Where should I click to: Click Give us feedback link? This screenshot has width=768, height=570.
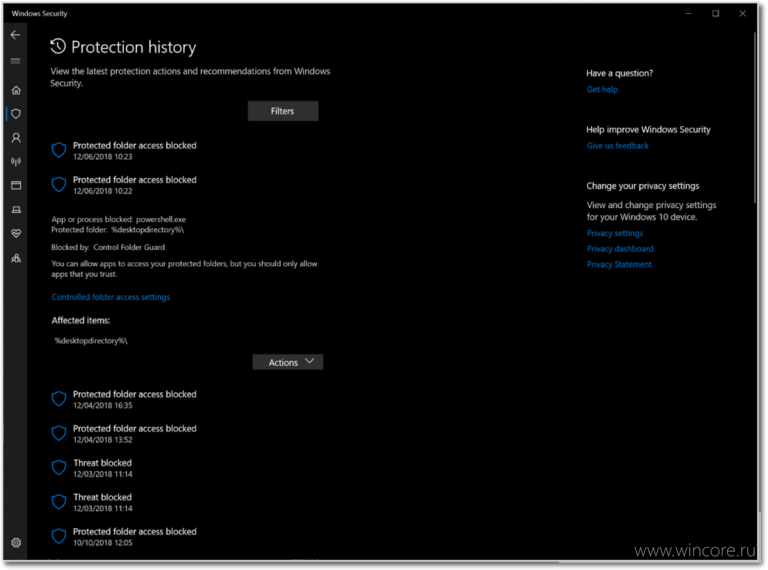(618, 146)
